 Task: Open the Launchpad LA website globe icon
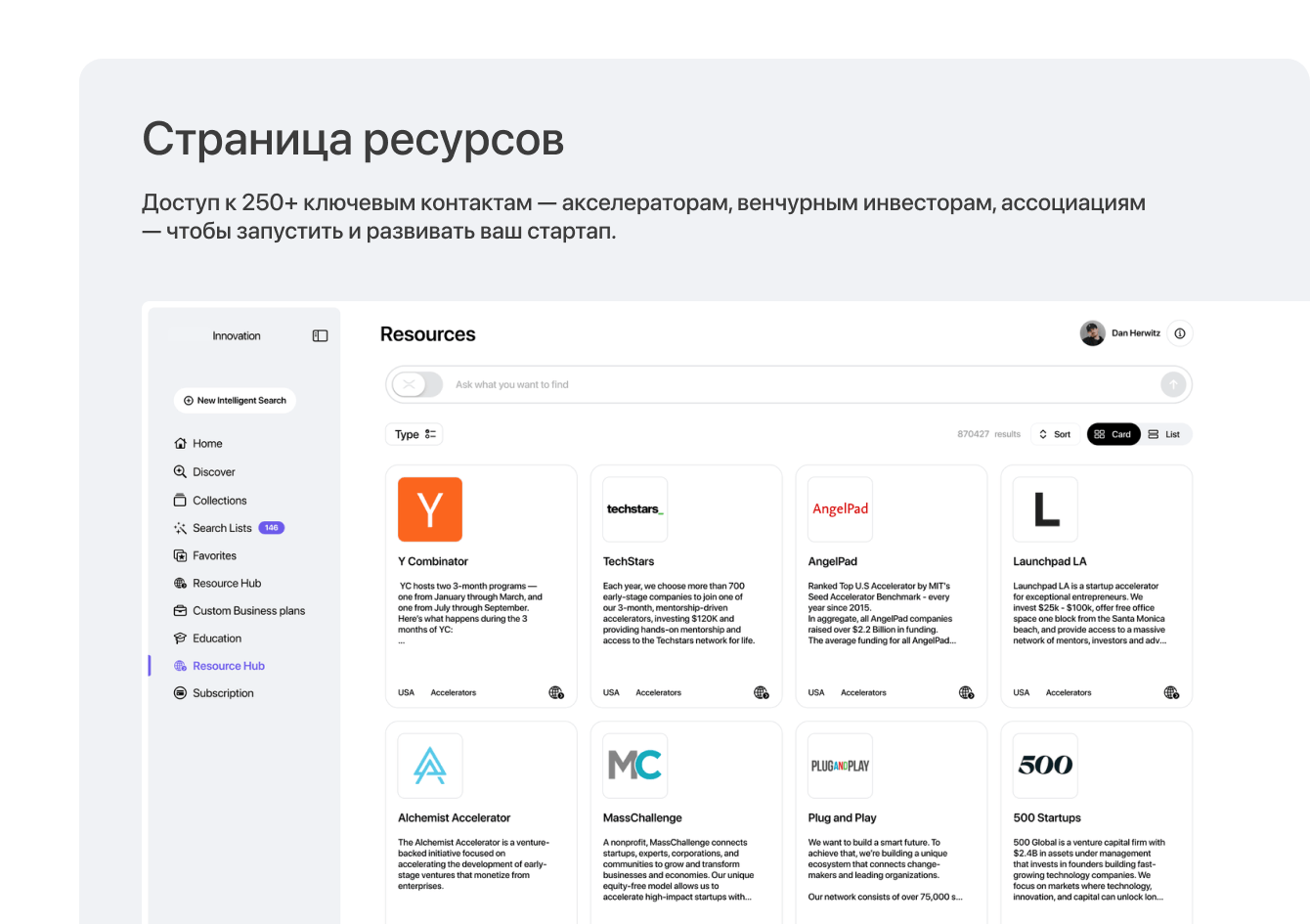(1171, 692)
